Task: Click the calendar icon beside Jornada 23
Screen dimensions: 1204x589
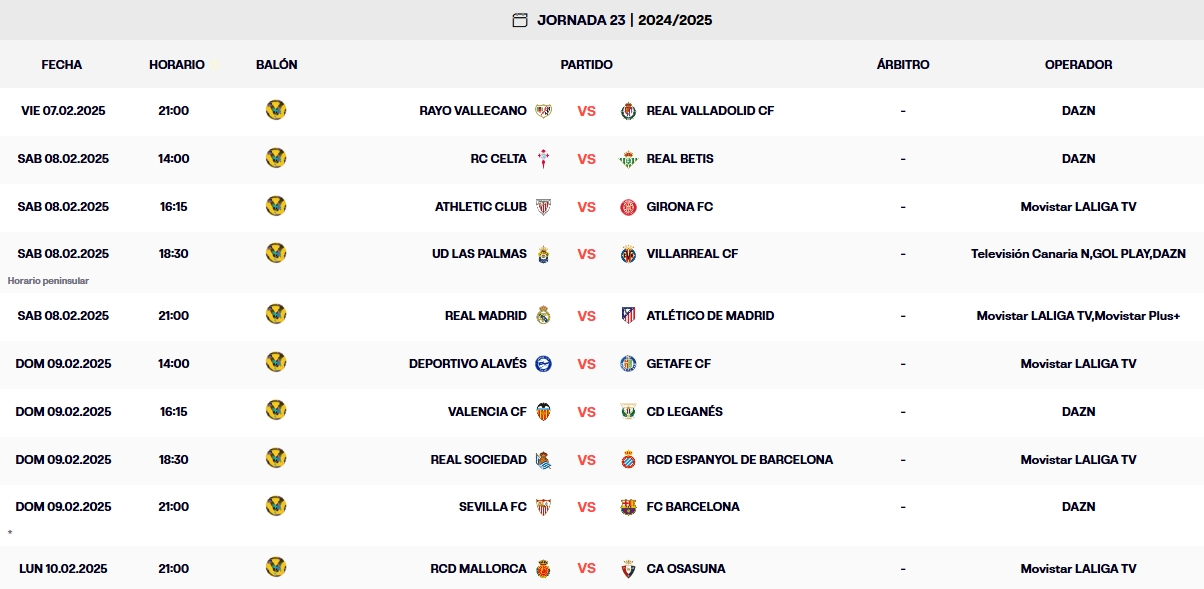Action: click(519, 20)
